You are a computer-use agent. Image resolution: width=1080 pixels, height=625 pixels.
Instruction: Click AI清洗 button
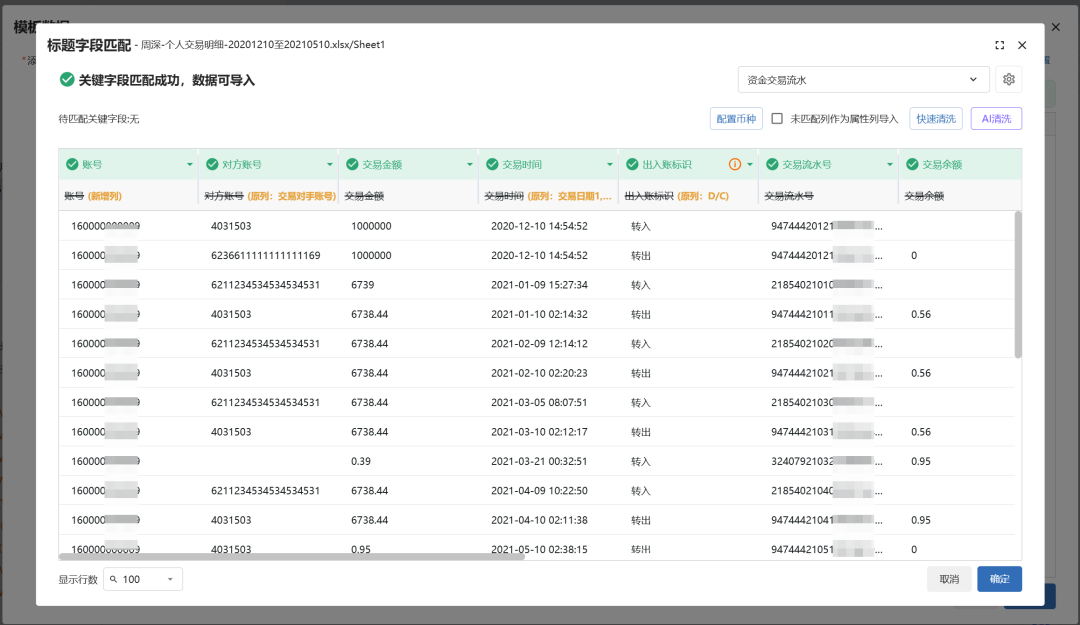tap(996, 119)
